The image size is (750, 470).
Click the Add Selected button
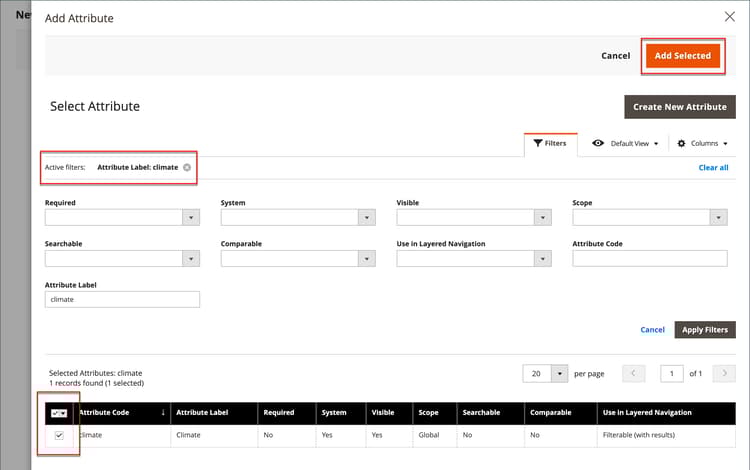(x=682, y=56)
